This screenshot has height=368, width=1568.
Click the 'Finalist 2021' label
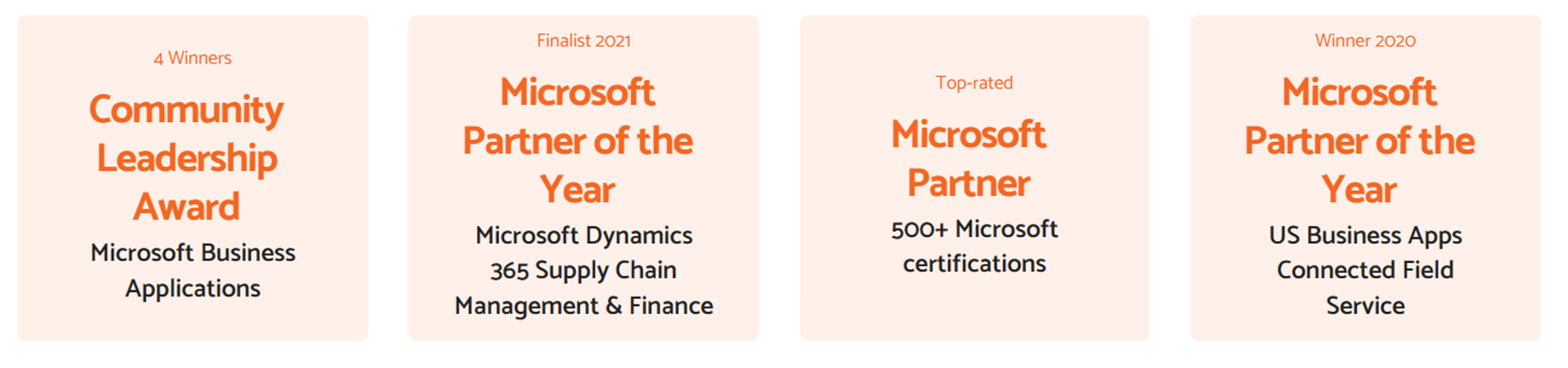[583, 41]
